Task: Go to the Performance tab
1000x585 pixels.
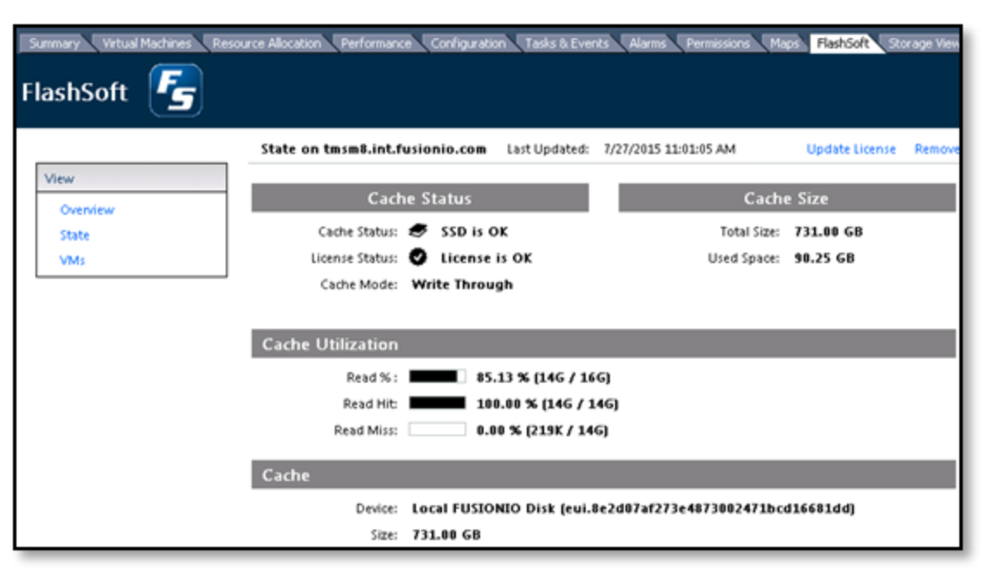Action: (x=376, y=43)
